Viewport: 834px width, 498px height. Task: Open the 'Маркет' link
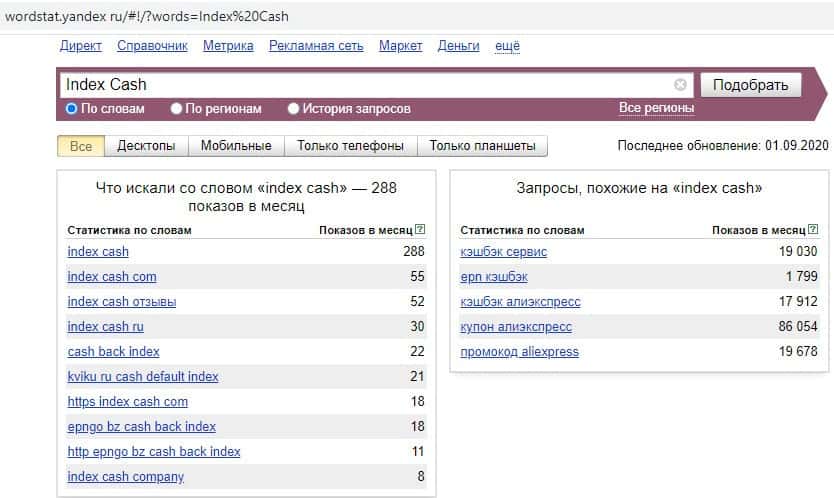tap(401, 46)
